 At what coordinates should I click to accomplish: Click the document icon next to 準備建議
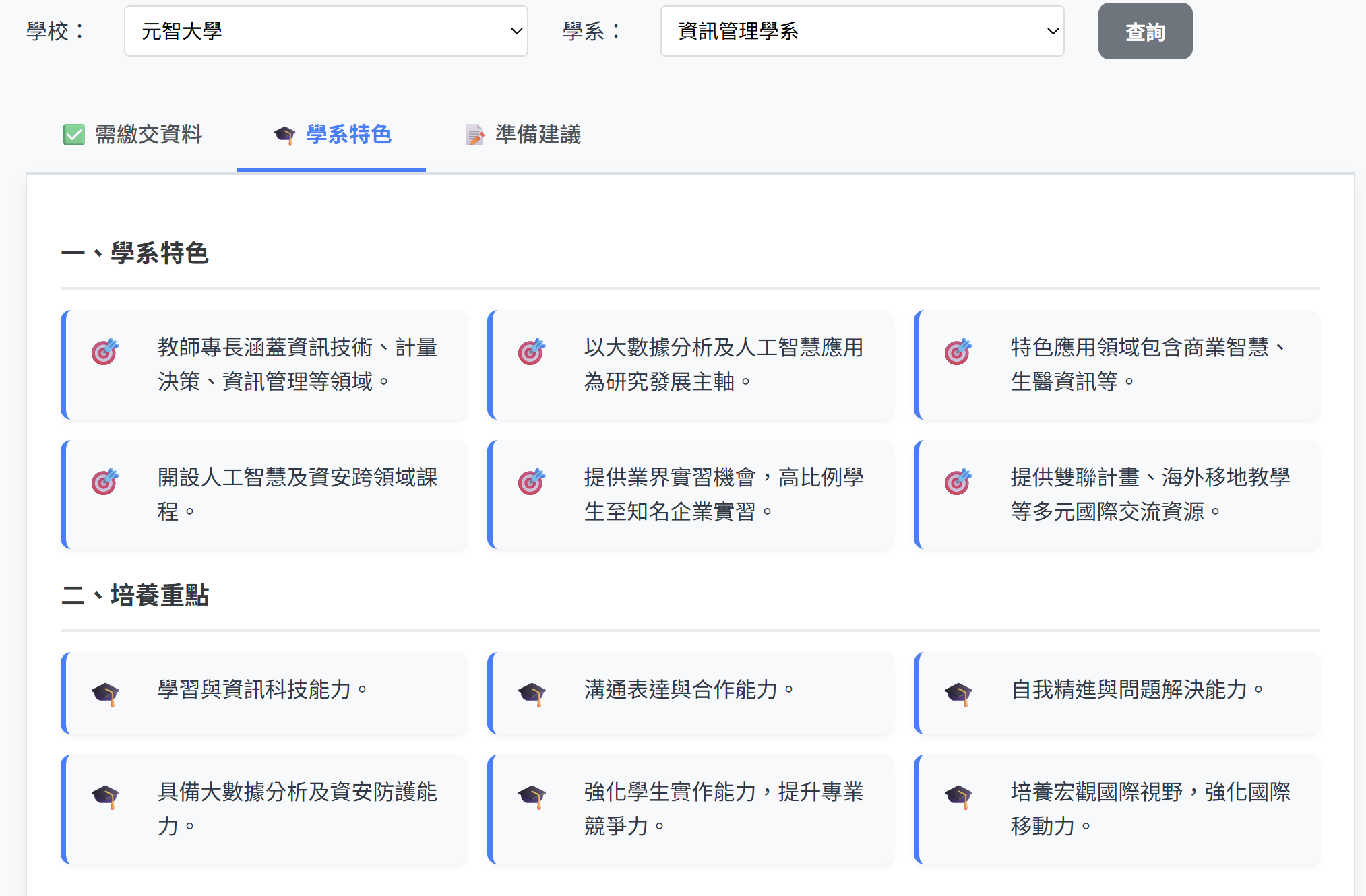click(x=475, y=135)
